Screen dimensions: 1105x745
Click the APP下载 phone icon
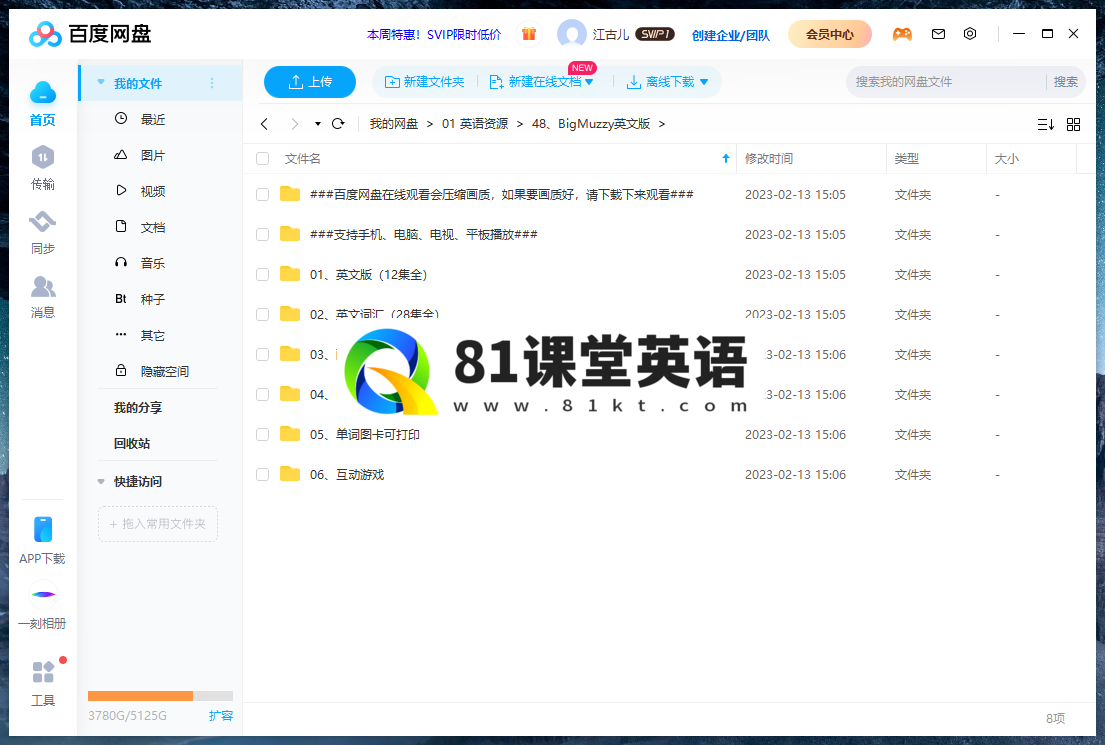click(42, 529)
